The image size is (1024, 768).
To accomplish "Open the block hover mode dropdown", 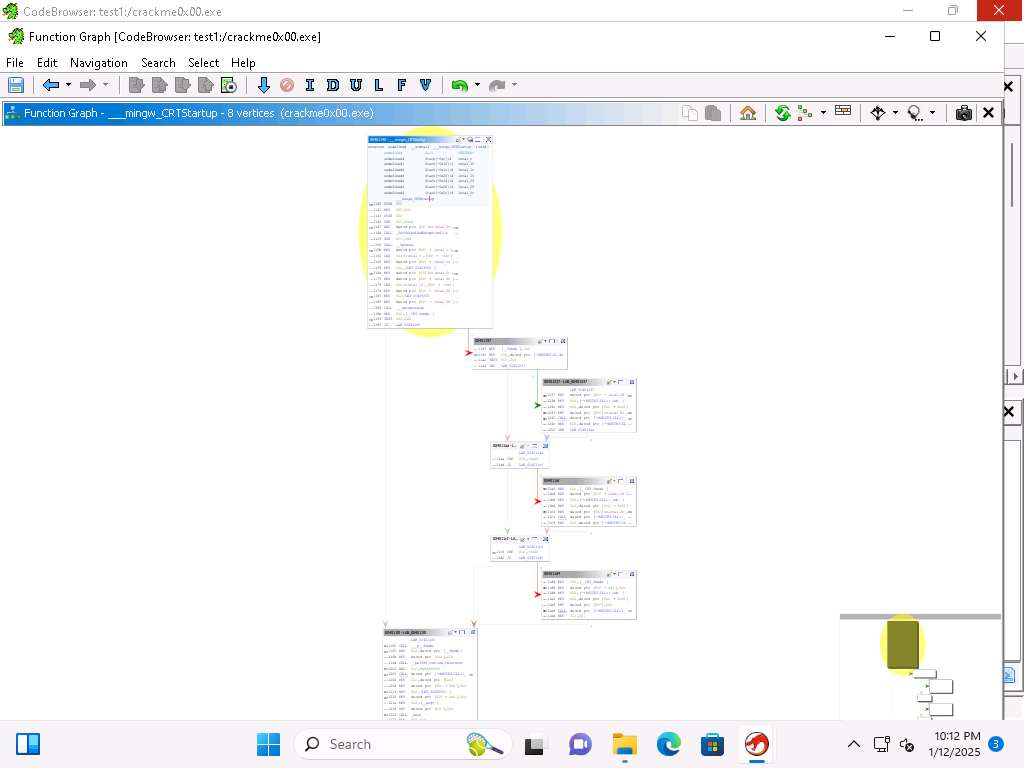I will point(933,113).
